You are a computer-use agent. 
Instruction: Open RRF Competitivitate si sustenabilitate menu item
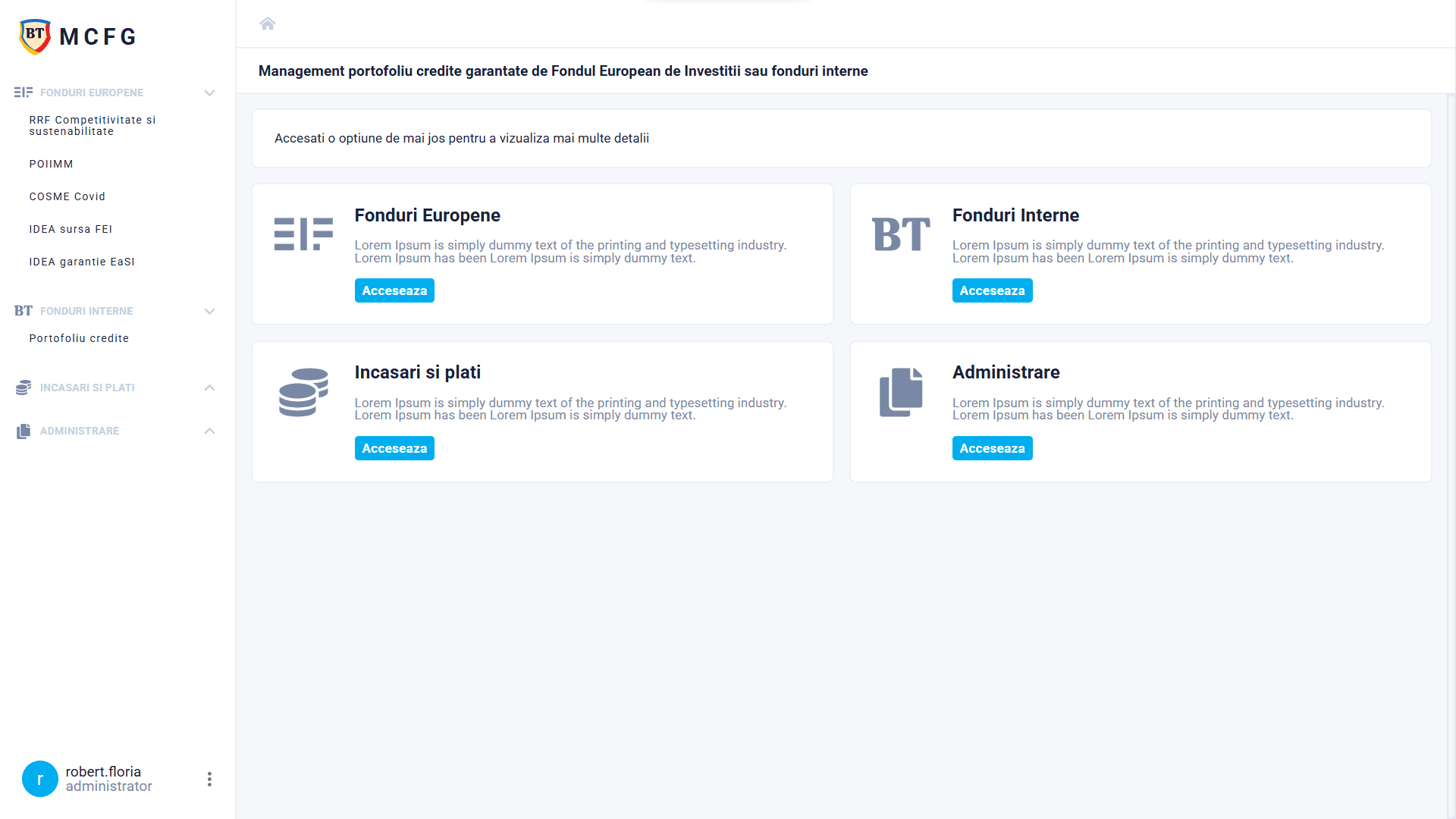click(x=93, y=125)
